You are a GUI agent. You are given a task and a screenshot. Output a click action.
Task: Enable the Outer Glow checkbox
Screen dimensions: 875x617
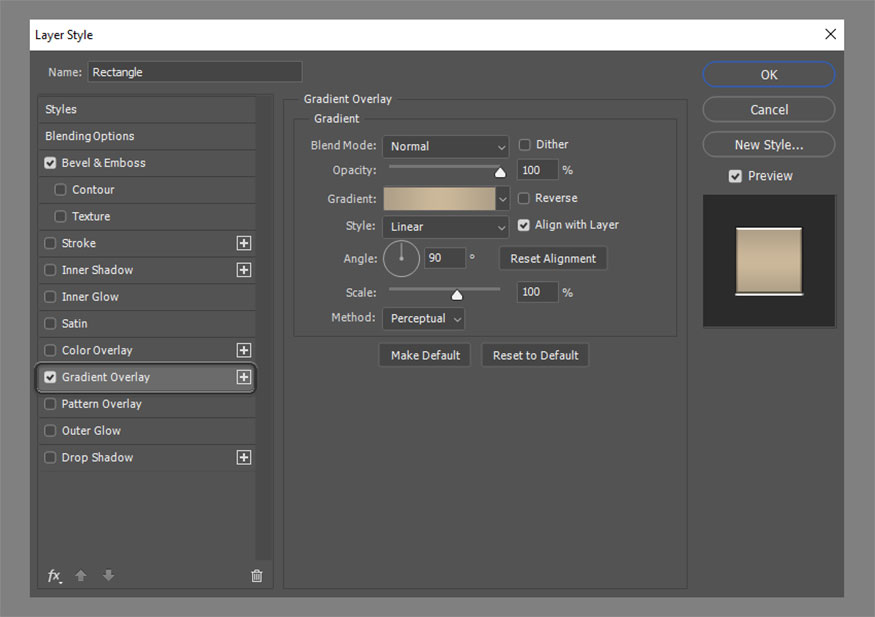[50, 431]
